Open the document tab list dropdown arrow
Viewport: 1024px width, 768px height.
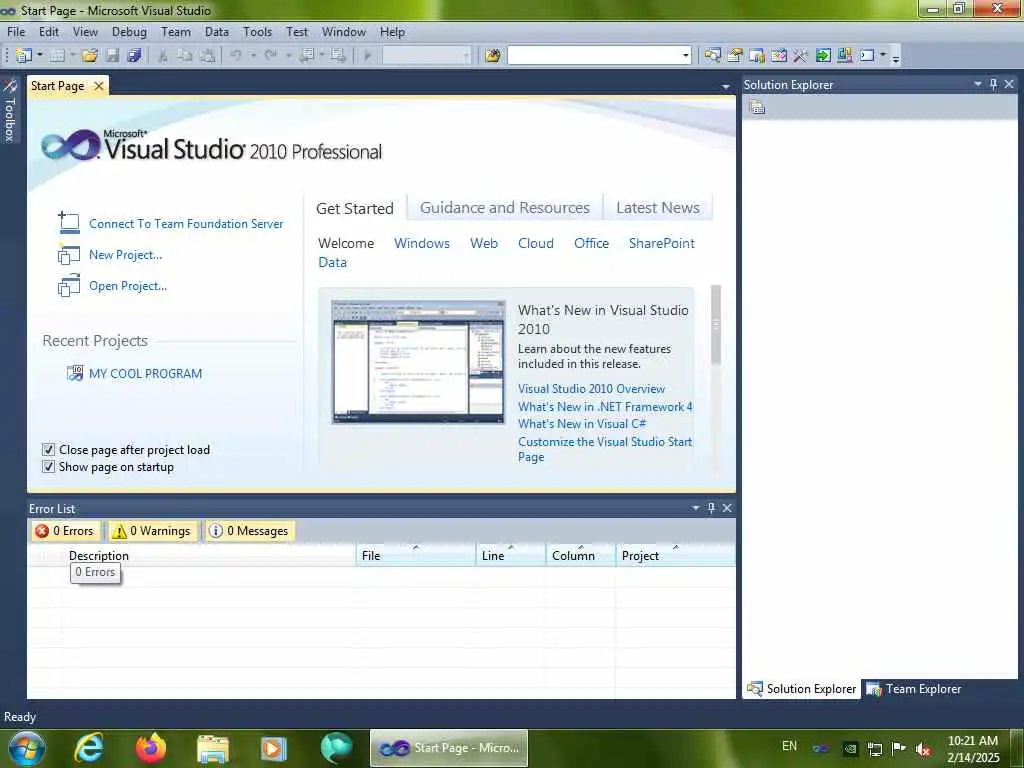pyautogui.click(x=726, y=86)
